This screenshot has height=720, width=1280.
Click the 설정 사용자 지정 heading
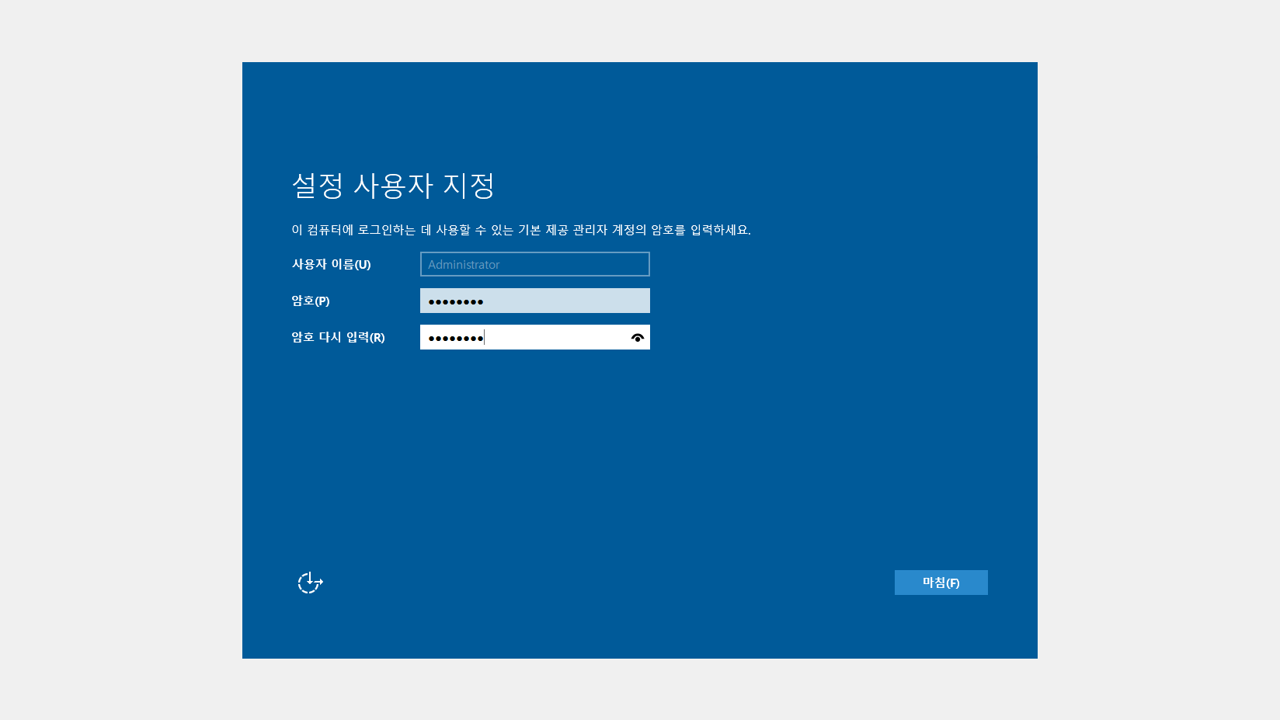[393, 185]
